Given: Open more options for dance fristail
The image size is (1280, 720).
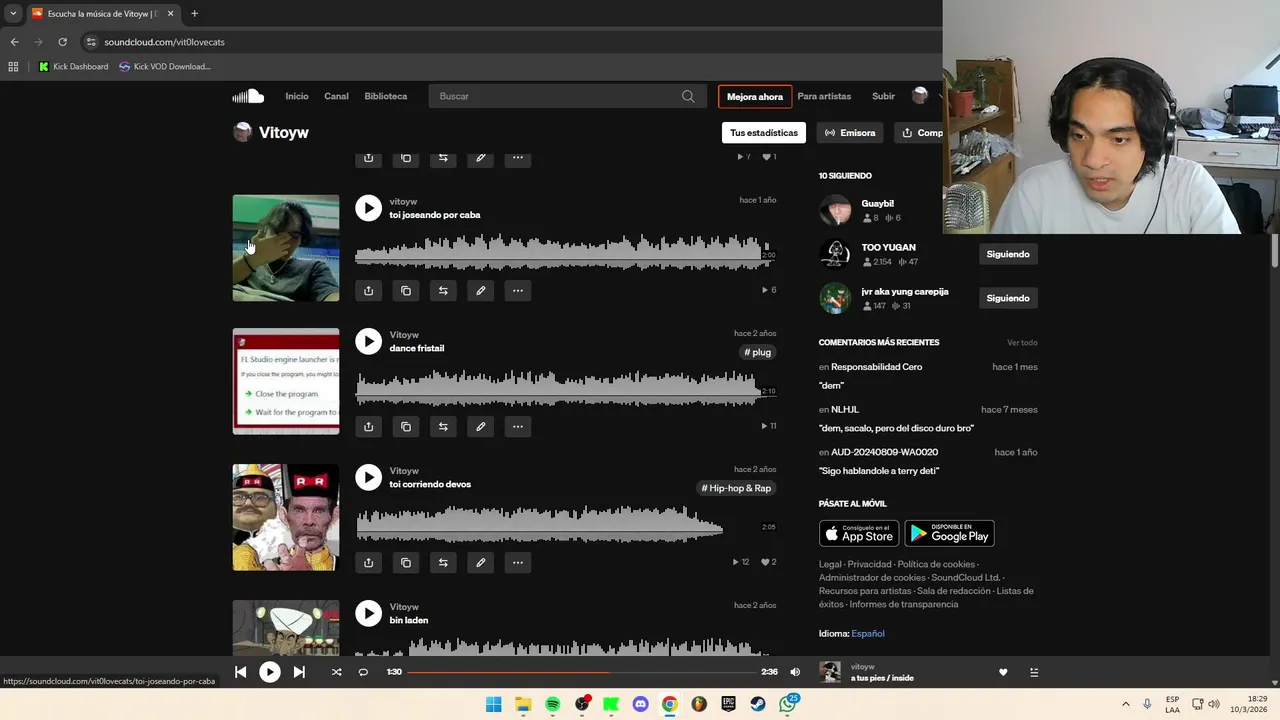Looking at the screenshot, I should point(518,426).
